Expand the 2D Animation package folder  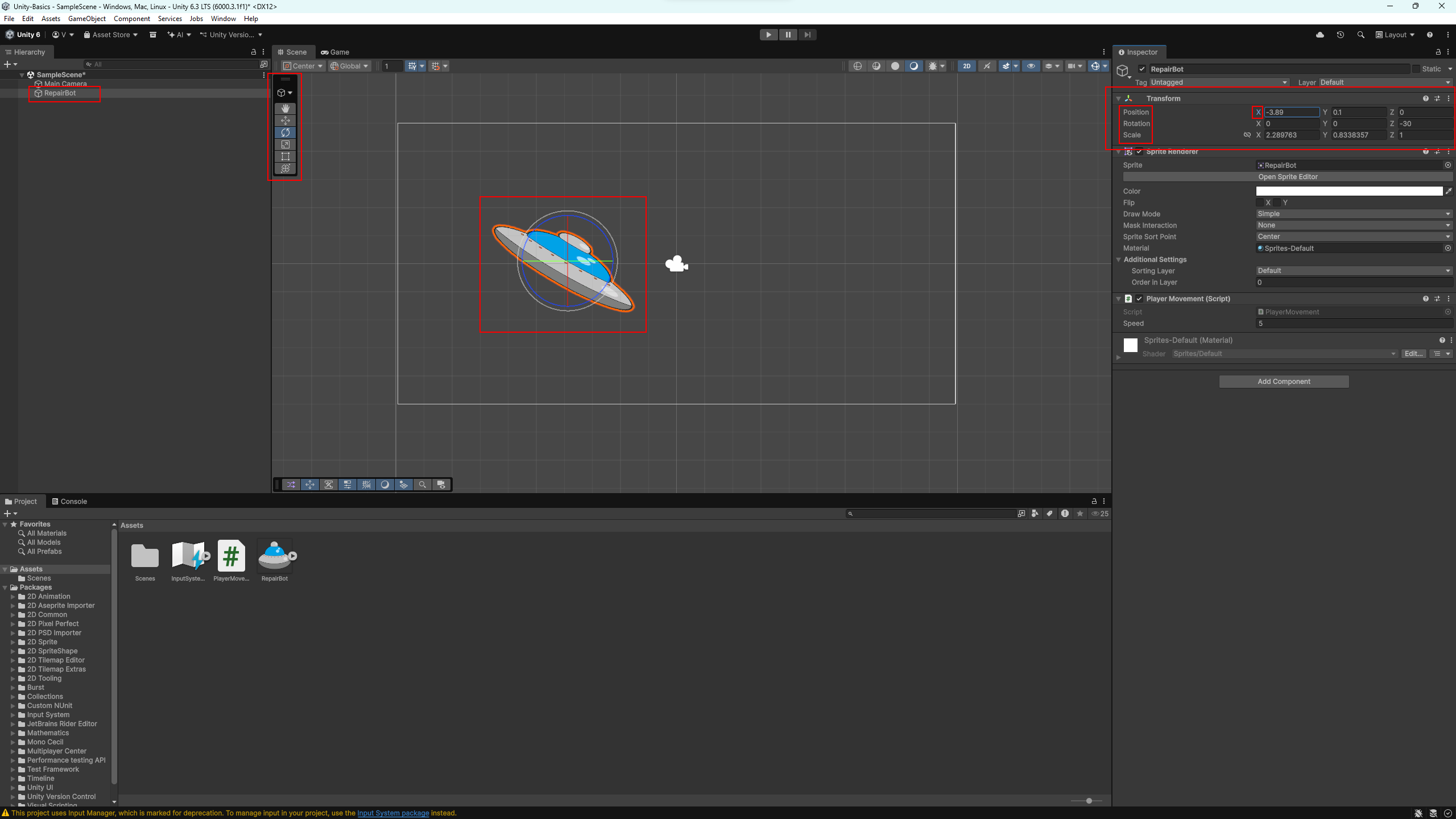pos(13,597)
